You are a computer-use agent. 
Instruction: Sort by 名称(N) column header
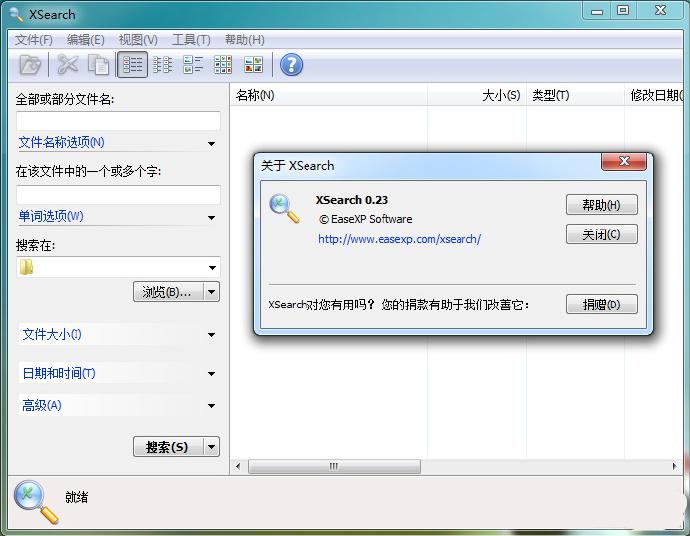click(328, 95)
